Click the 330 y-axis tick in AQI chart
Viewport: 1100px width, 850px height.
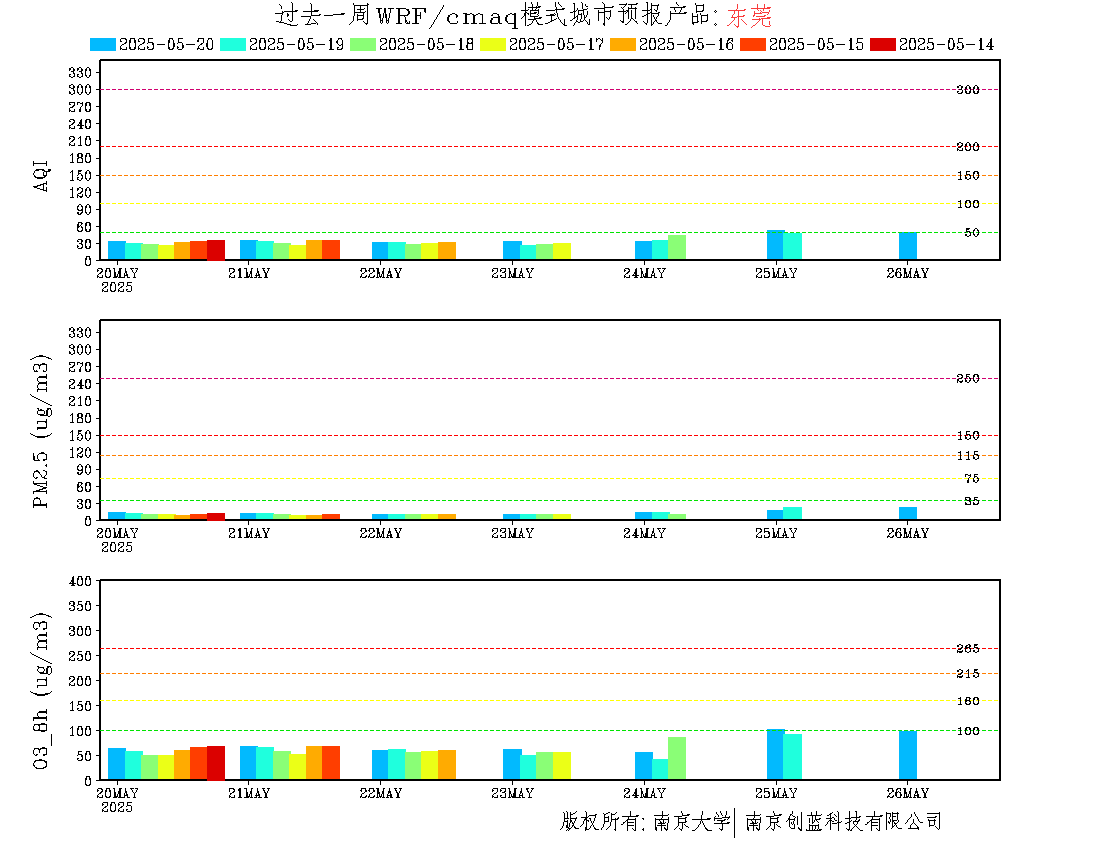click(x=79, y=73)
